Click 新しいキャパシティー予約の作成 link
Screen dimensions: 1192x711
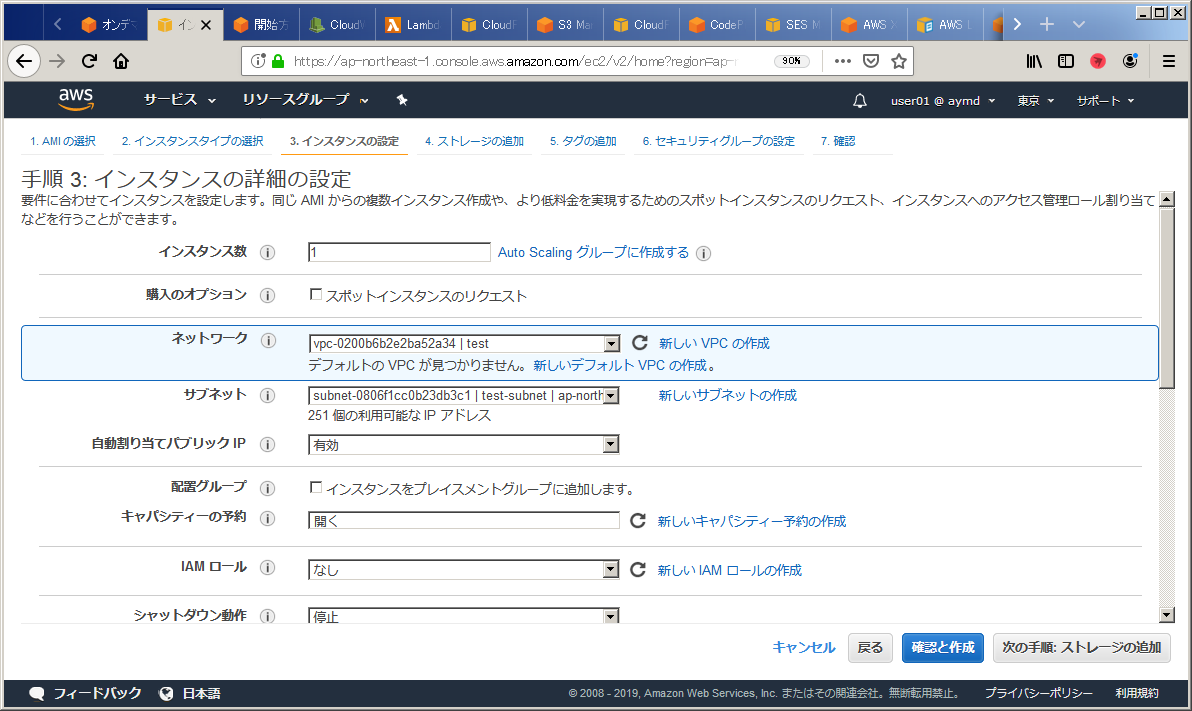752,521
